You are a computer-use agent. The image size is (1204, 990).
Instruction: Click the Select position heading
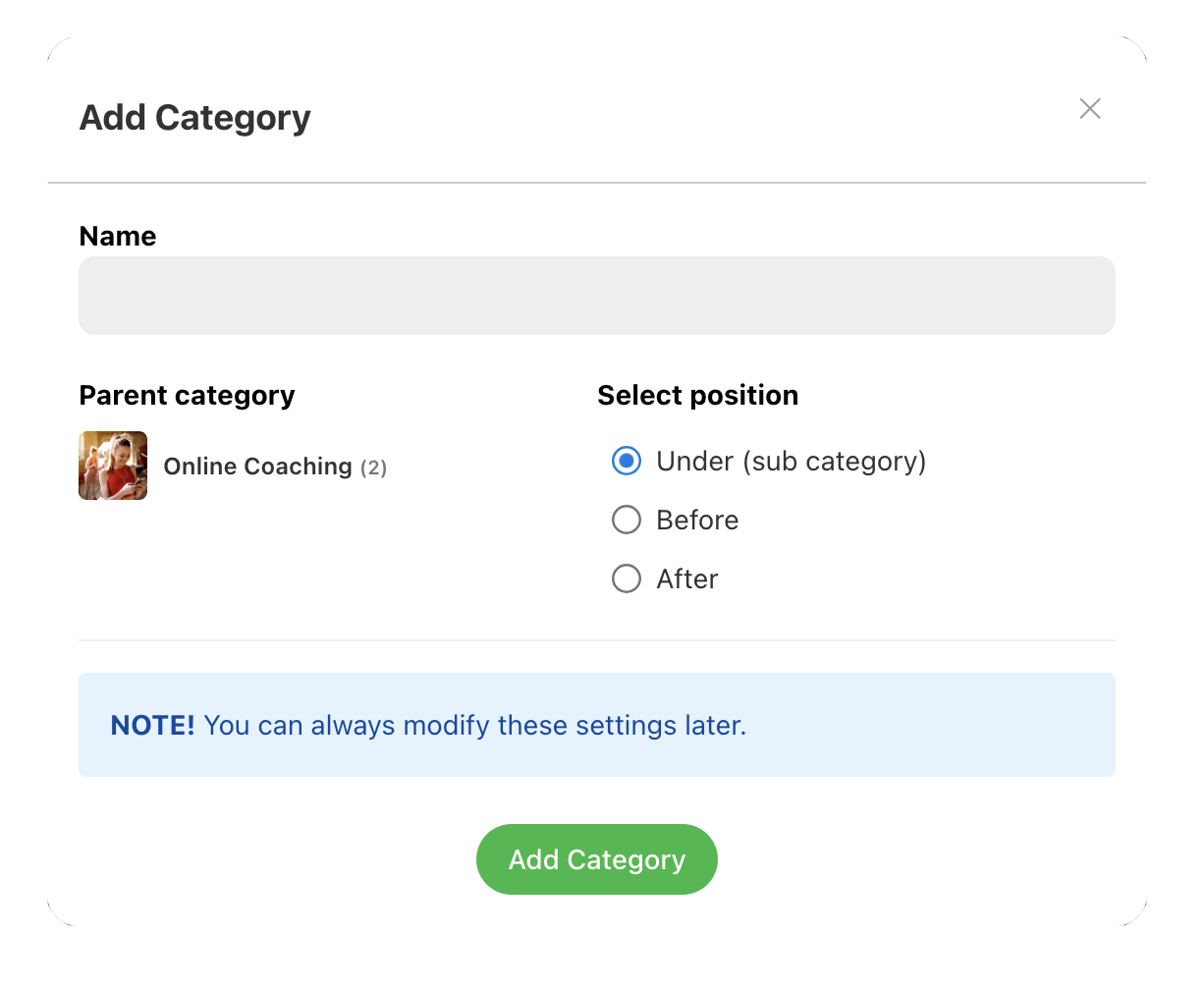(697, 395)
